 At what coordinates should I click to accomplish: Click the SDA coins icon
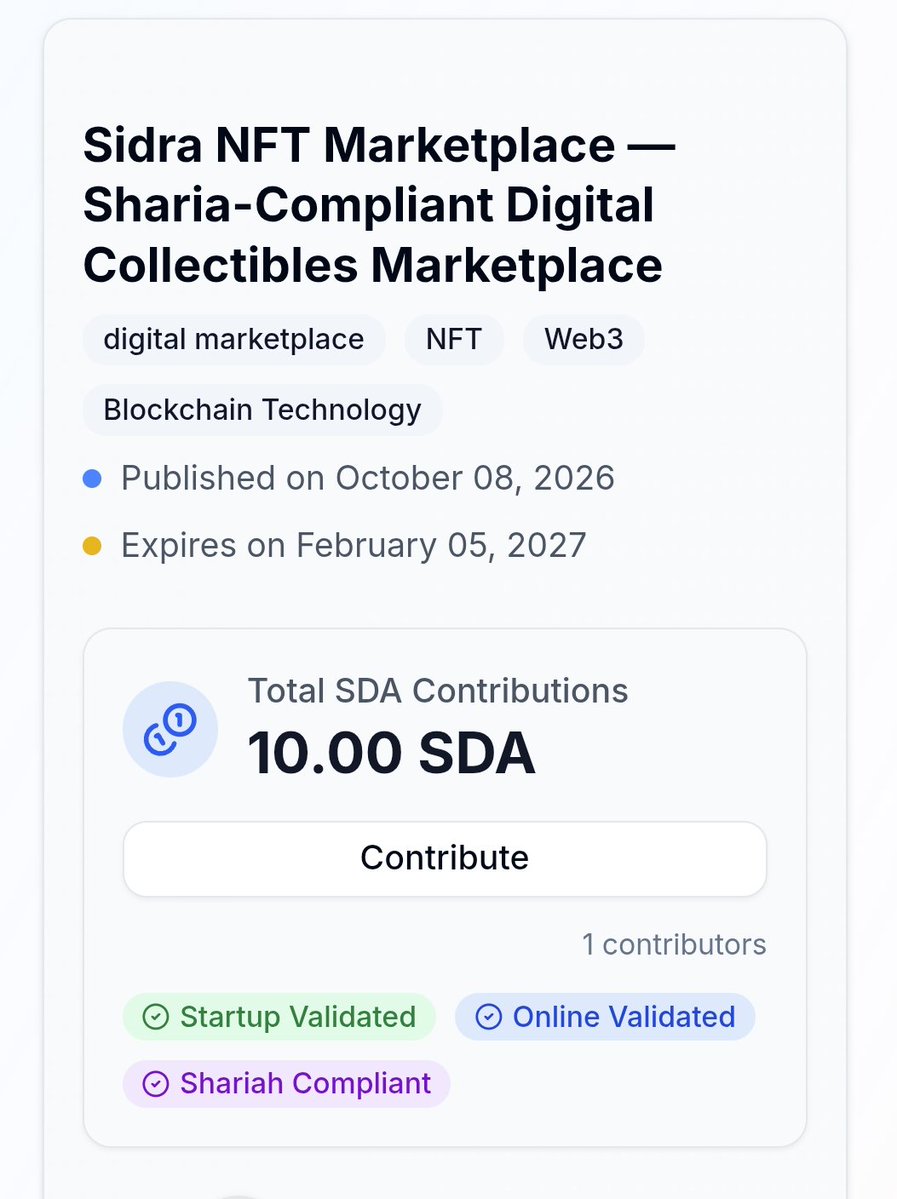171,729
